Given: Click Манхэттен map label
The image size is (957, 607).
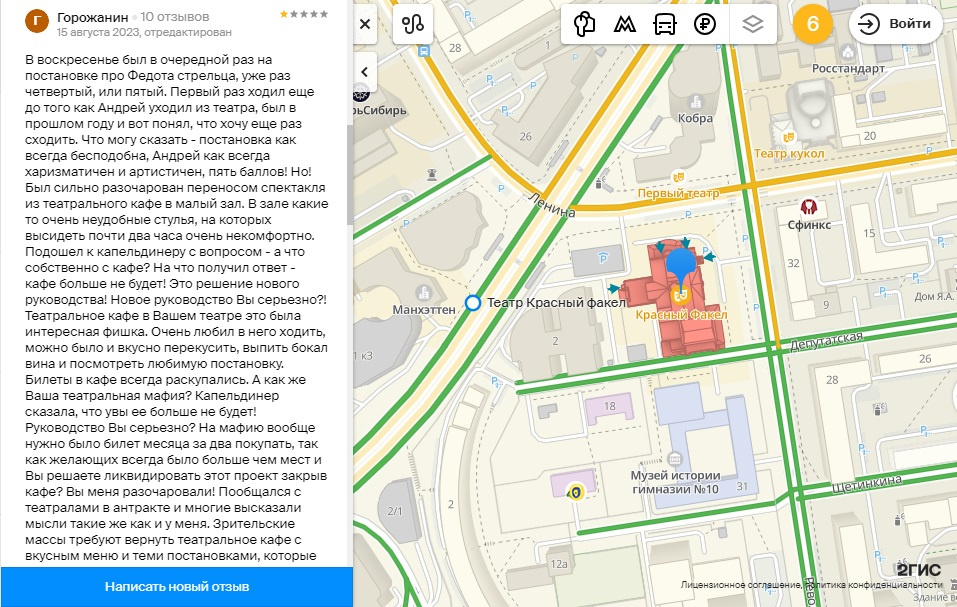Looking at the screenshot, I should pyautogui.click(x=424, y=310).
